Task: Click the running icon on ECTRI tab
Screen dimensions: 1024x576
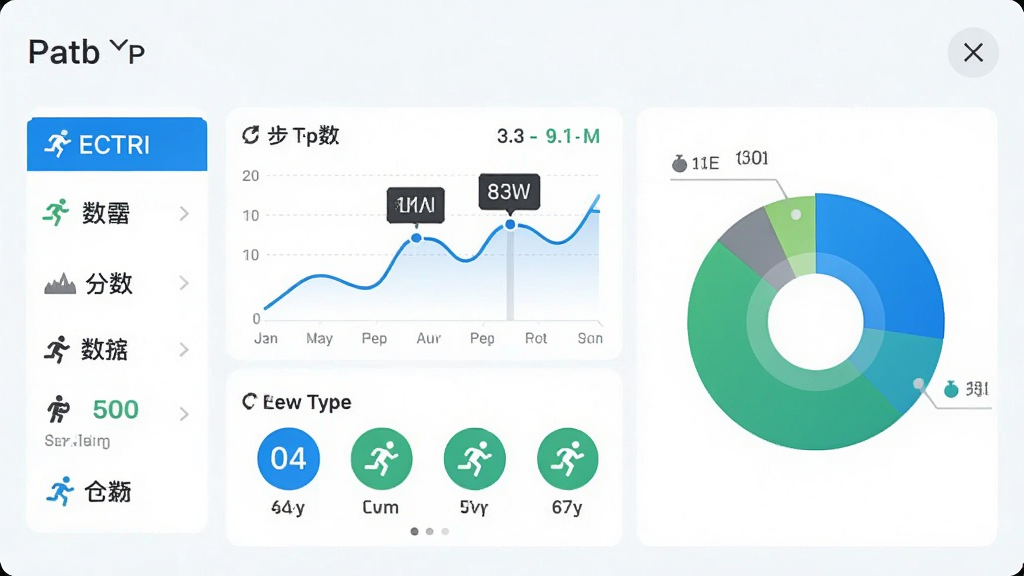Action: point(57,144)
